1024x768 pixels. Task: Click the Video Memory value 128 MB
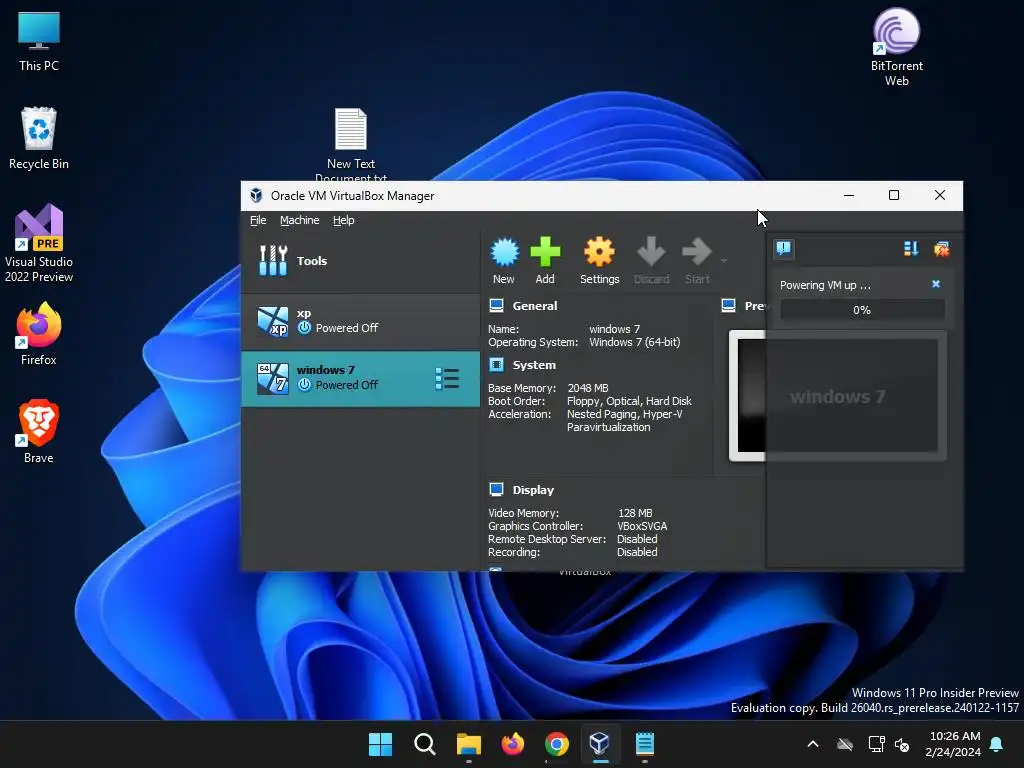point(635,513)
